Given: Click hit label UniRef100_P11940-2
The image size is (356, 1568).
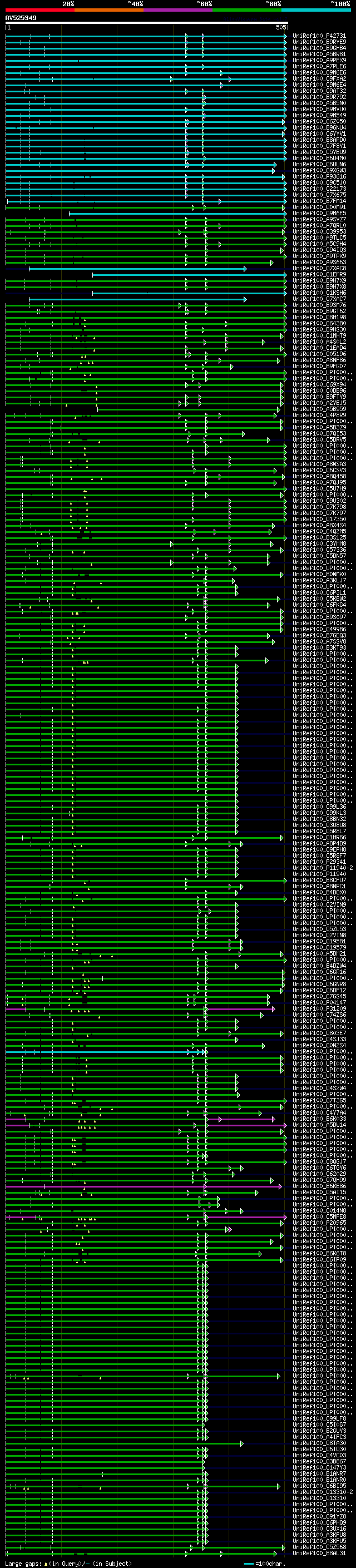Looking at the screenshot, I should [323, 868].
